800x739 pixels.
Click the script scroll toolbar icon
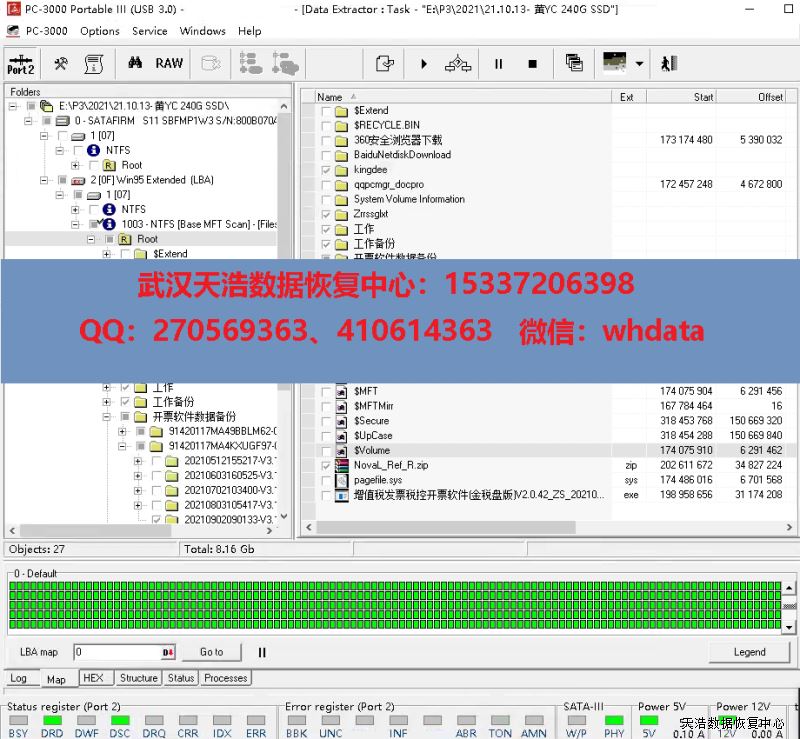coord(94,63)
